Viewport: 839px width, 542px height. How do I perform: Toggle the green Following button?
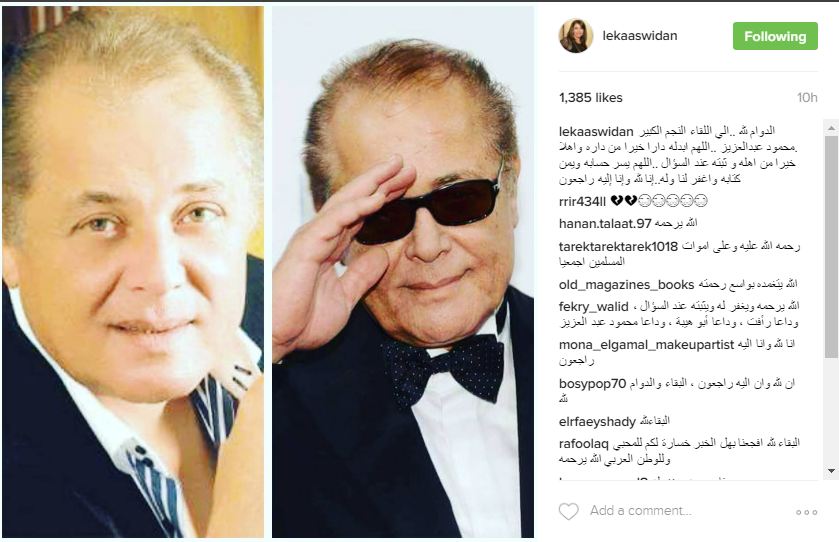(x=775, y=36)
